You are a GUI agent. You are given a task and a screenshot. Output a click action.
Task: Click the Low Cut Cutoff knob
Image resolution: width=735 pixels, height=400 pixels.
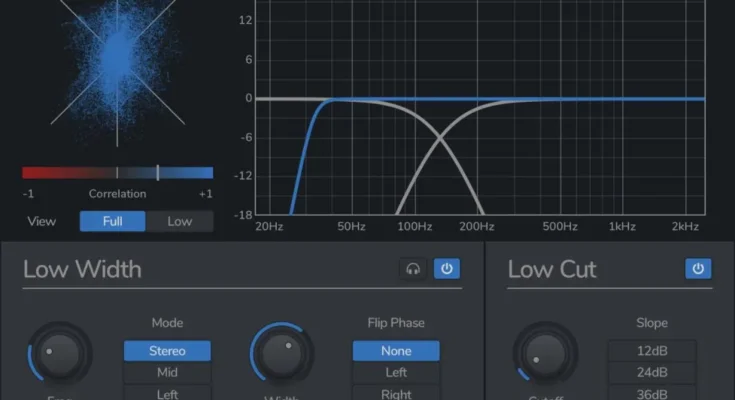(545, 353)
